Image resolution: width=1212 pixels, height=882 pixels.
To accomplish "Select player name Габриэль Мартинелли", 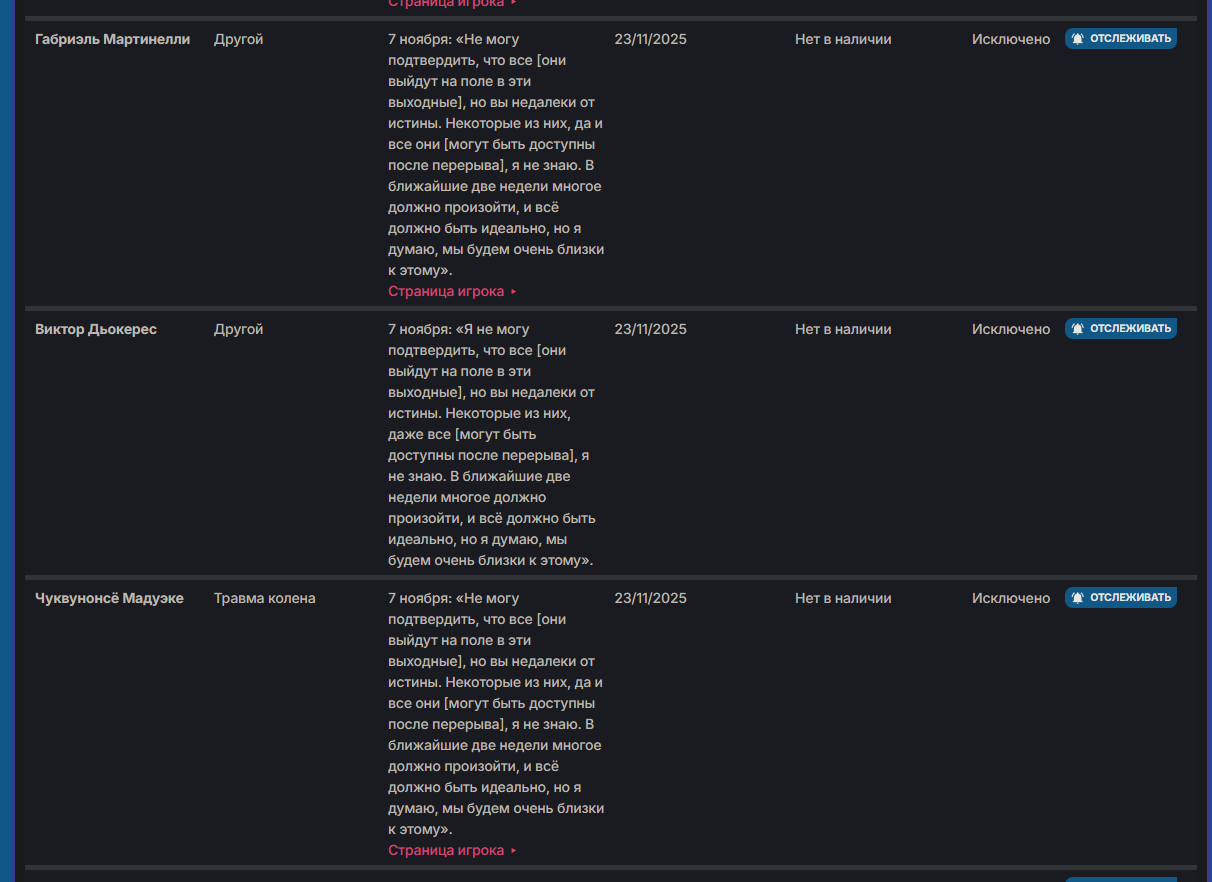I will pyautogui.click(x=112, y=39).
